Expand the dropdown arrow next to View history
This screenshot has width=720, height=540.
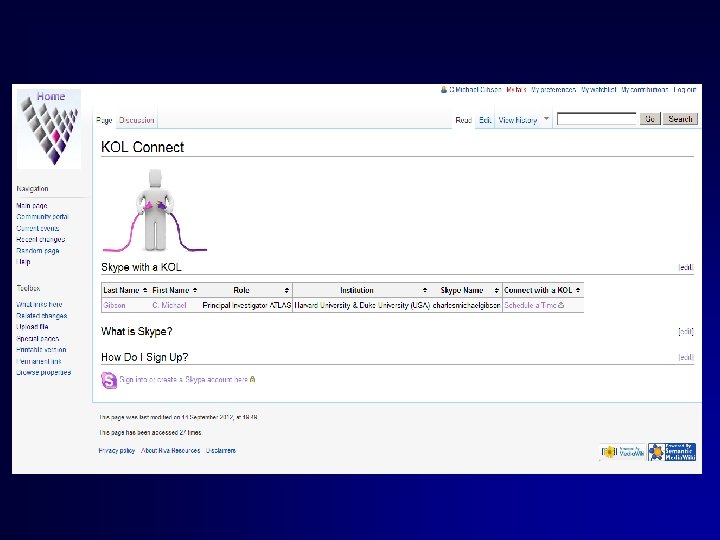(546, 119)
